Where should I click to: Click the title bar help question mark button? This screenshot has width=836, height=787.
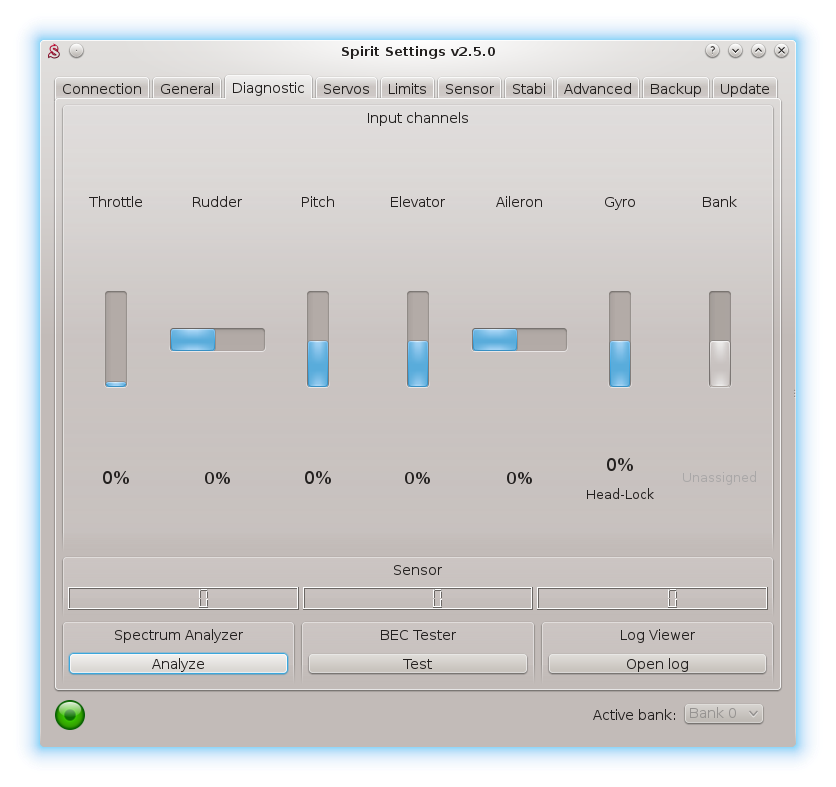[x=712, y=51]
